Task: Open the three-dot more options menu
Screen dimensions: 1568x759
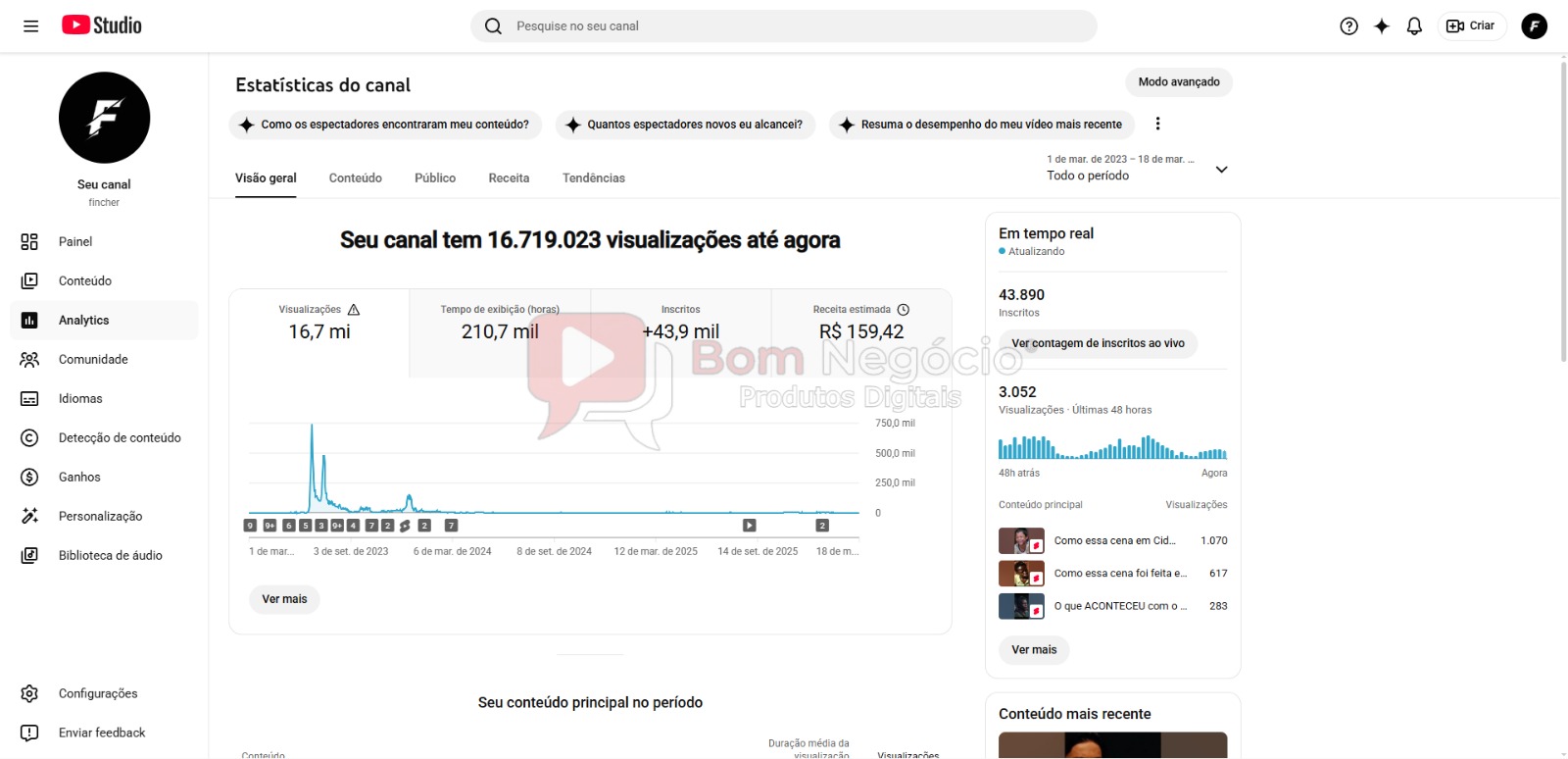Action: point(1158,124)
